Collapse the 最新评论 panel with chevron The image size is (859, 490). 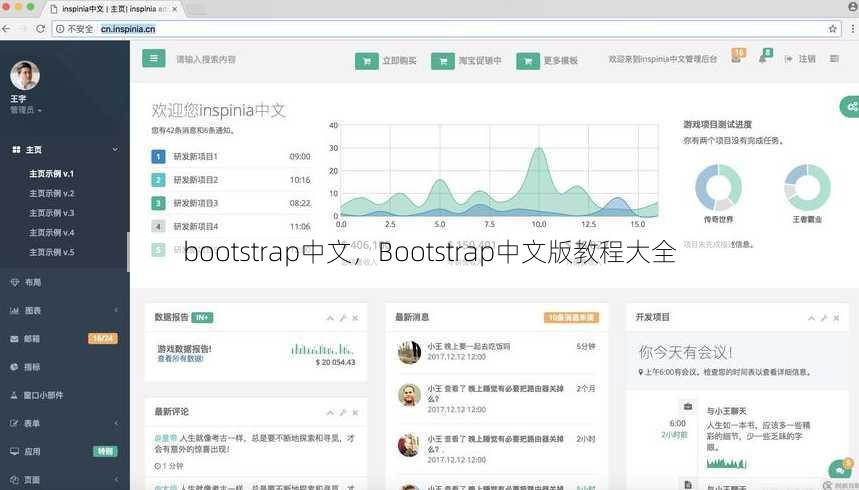click(330, 412)
